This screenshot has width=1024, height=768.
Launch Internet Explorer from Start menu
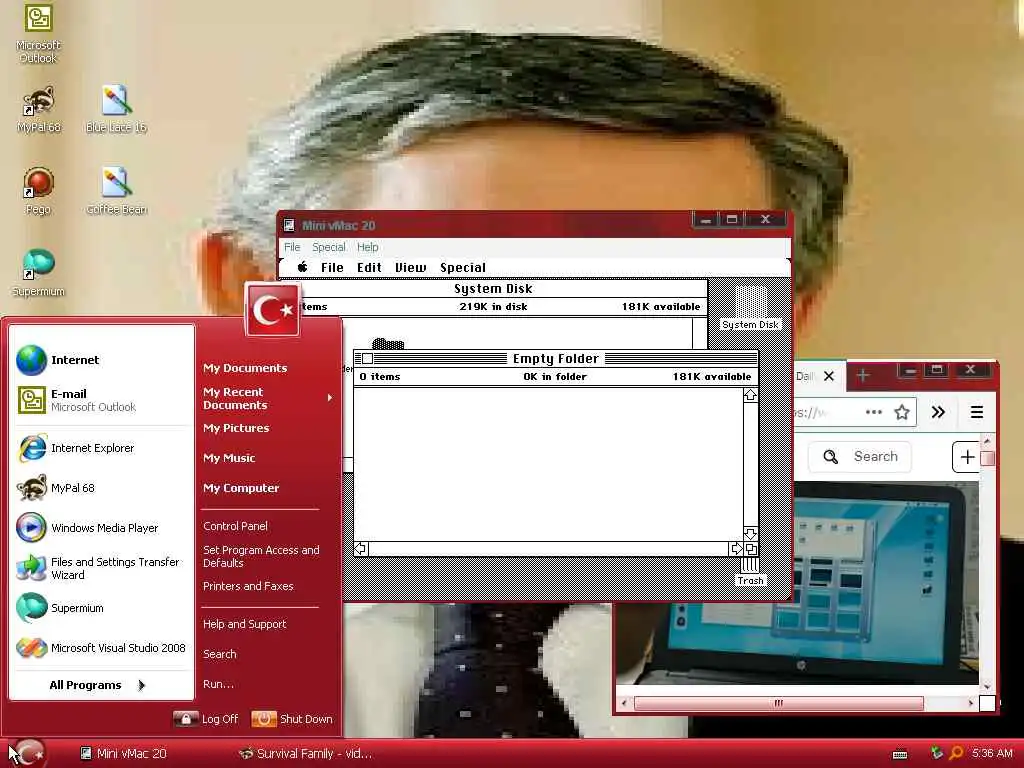[103, 448]
